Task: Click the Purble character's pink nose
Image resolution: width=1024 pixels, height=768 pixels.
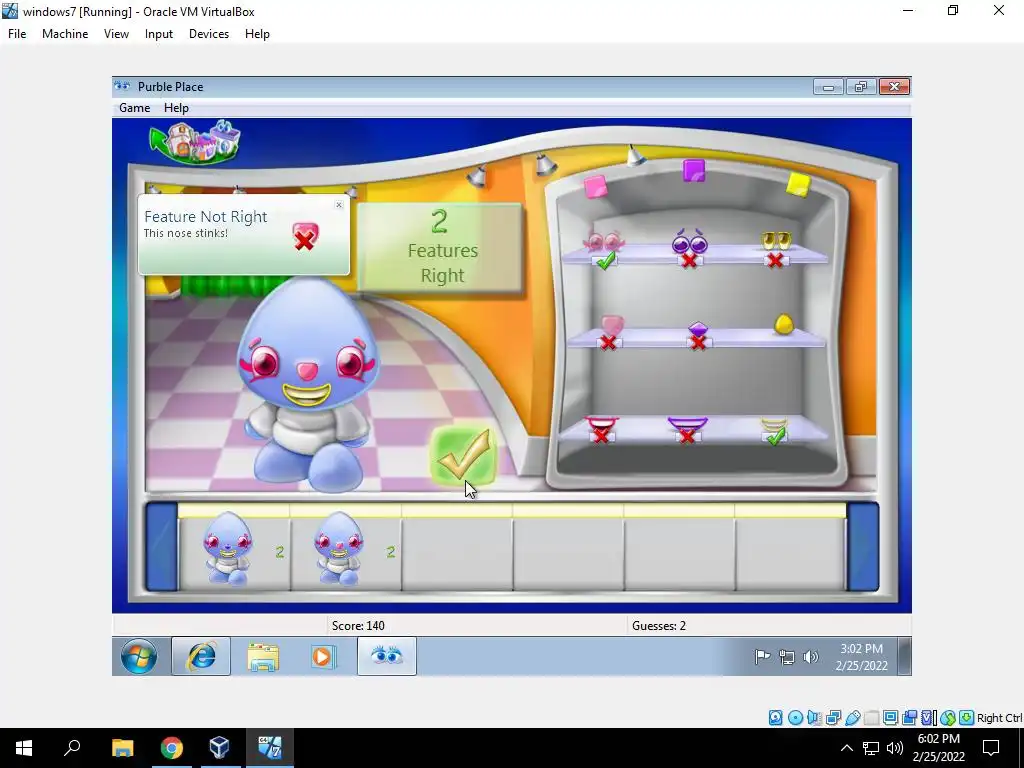Action: 306,371
